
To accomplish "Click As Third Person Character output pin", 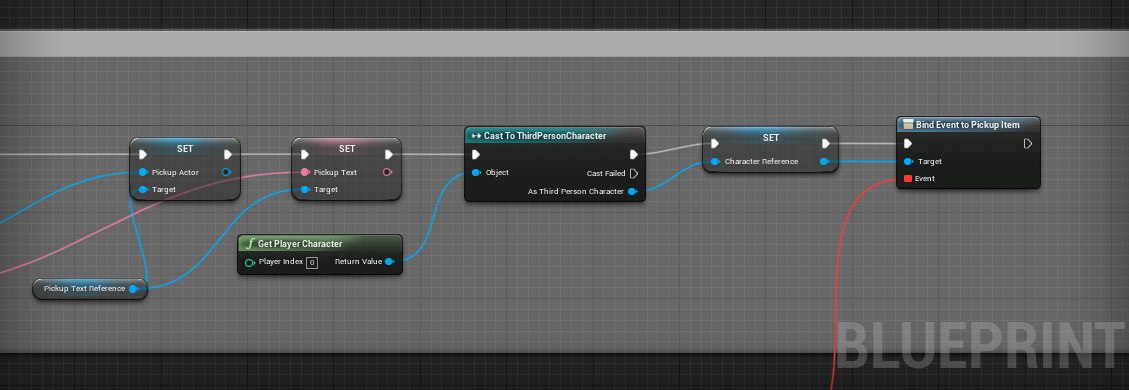I will [632, 191].
